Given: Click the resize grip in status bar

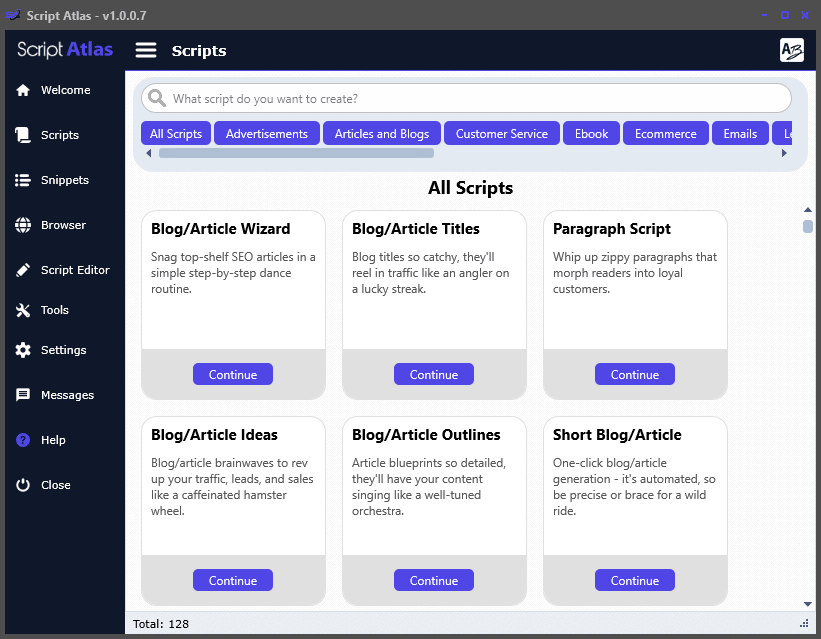Looking at the screenshot, I should (804, 623).
